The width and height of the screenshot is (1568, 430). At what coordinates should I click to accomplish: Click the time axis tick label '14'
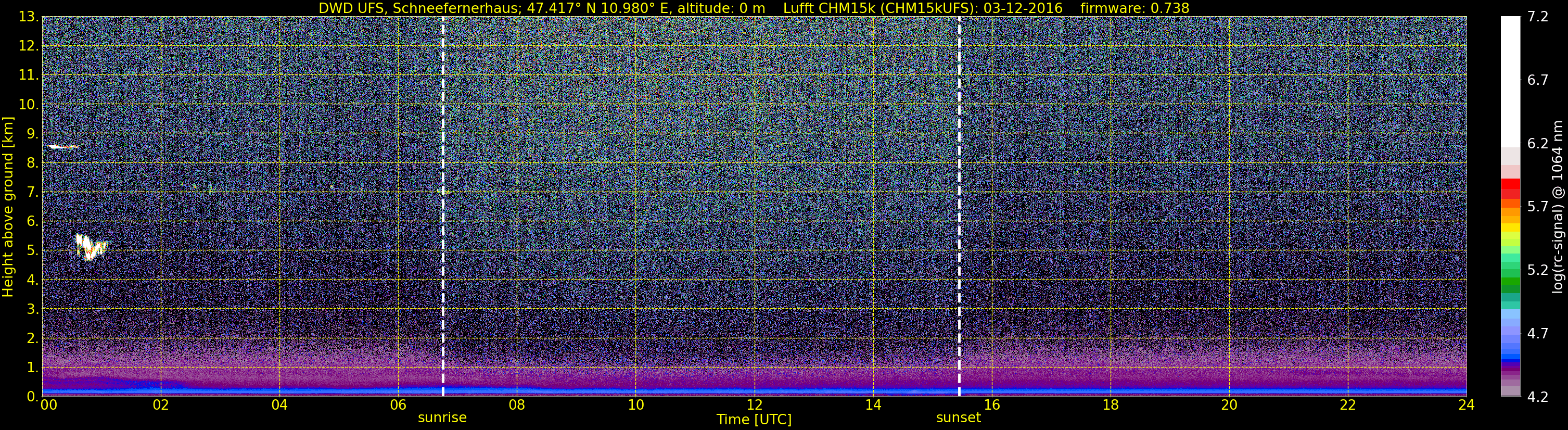click(873, 406)
